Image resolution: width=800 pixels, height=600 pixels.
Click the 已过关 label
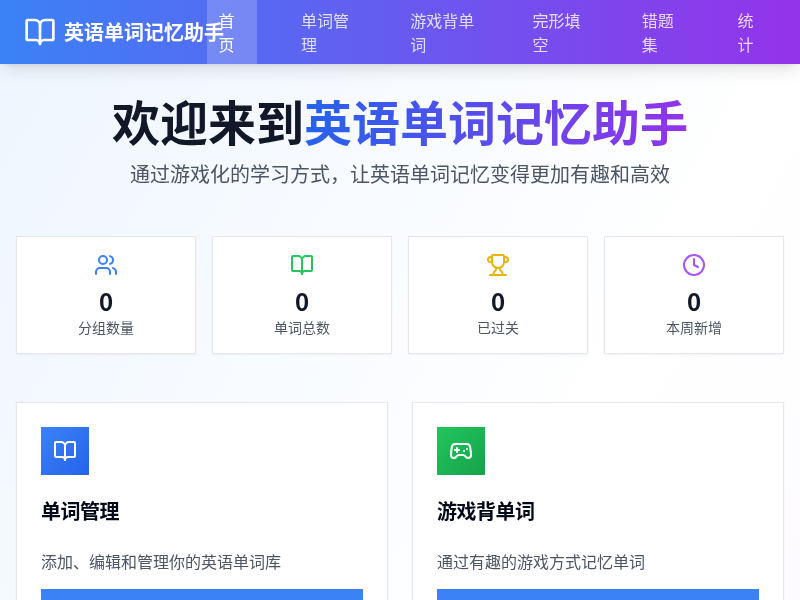pos(498,328)
